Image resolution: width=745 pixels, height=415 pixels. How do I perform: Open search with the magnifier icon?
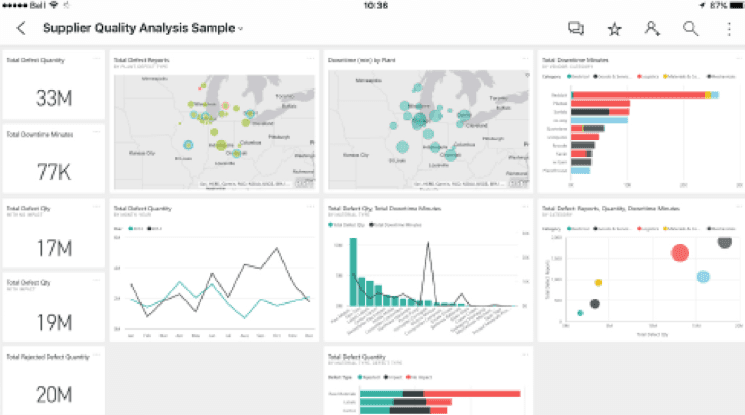690,29
